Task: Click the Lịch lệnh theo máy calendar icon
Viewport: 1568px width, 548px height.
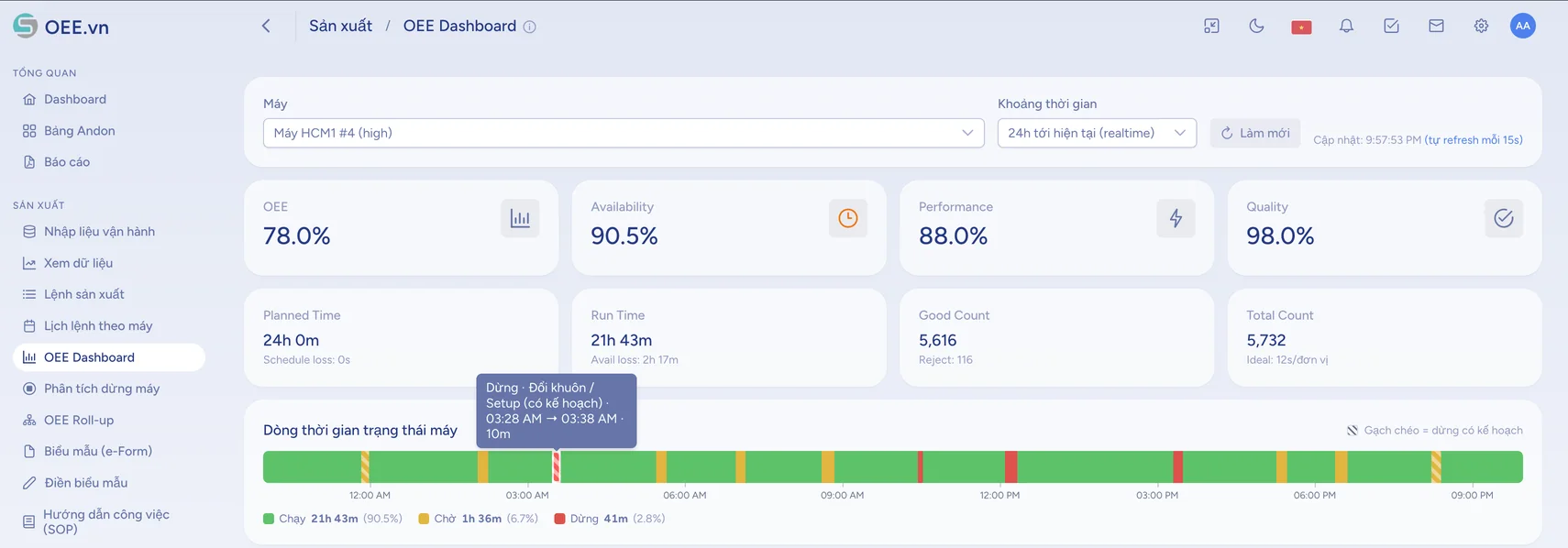Action: (x=29, y=326)
